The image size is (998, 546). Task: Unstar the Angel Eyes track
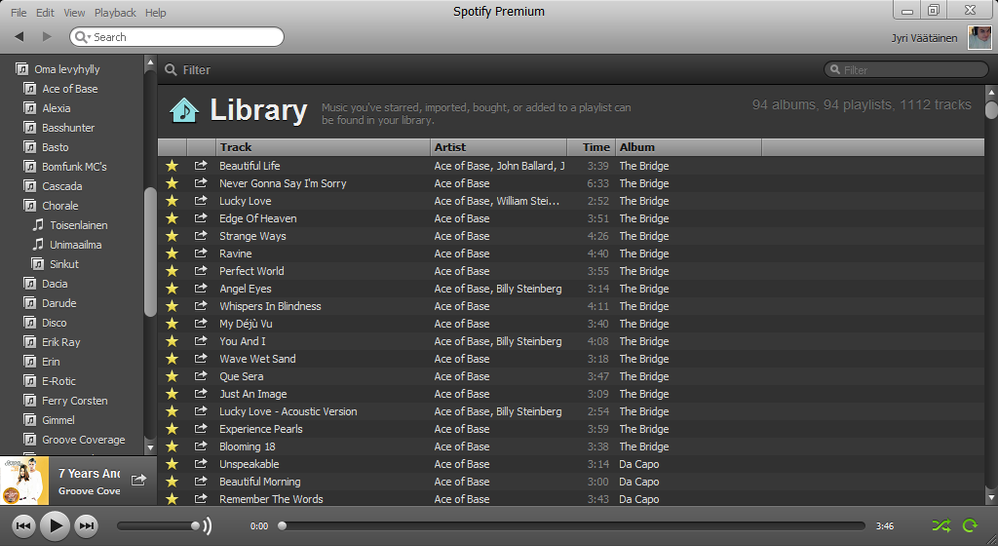[x=172, y=288]
